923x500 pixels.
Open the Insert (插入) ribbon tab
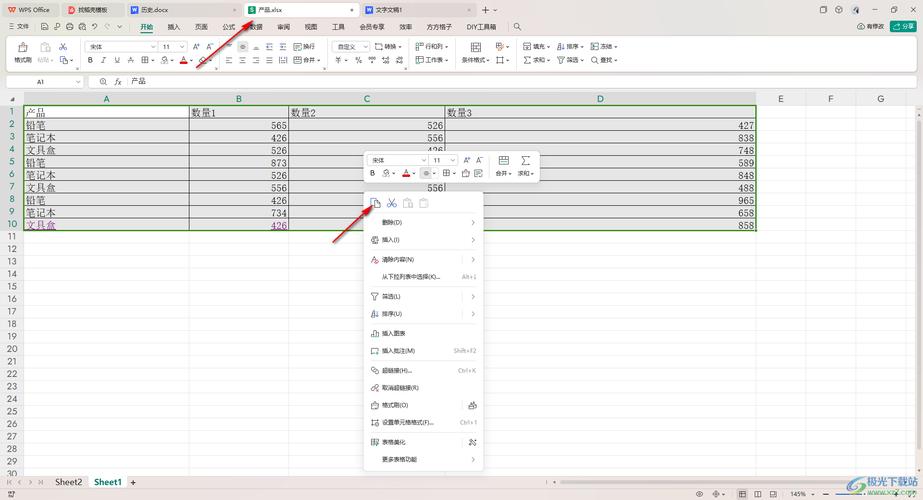click(x=174, y=27)
